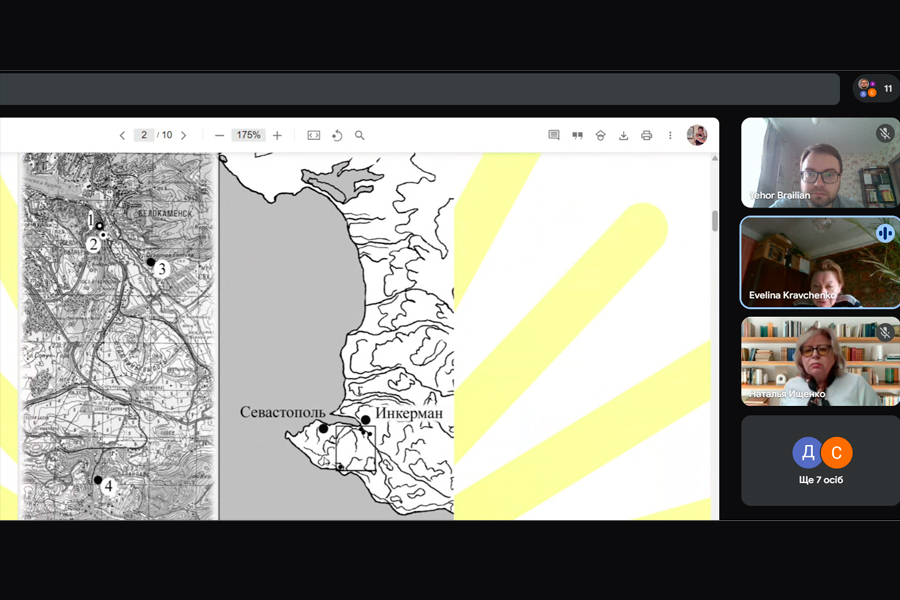Click the profile avatar in PDF toolbar
Viewport: 900px width, 600px height.
(x=697, y=136)
